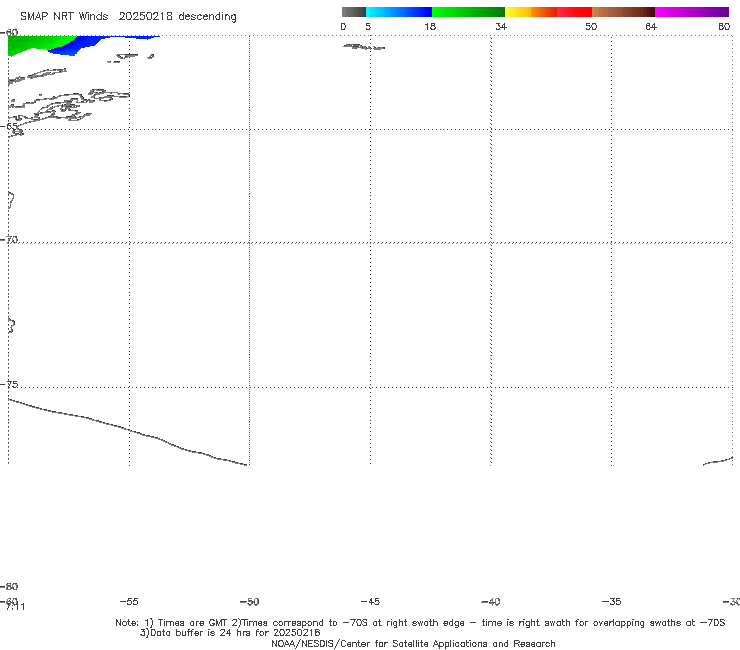Select the brown segment of the color bar
Screen dimensions: 740x650
(623, 12)
